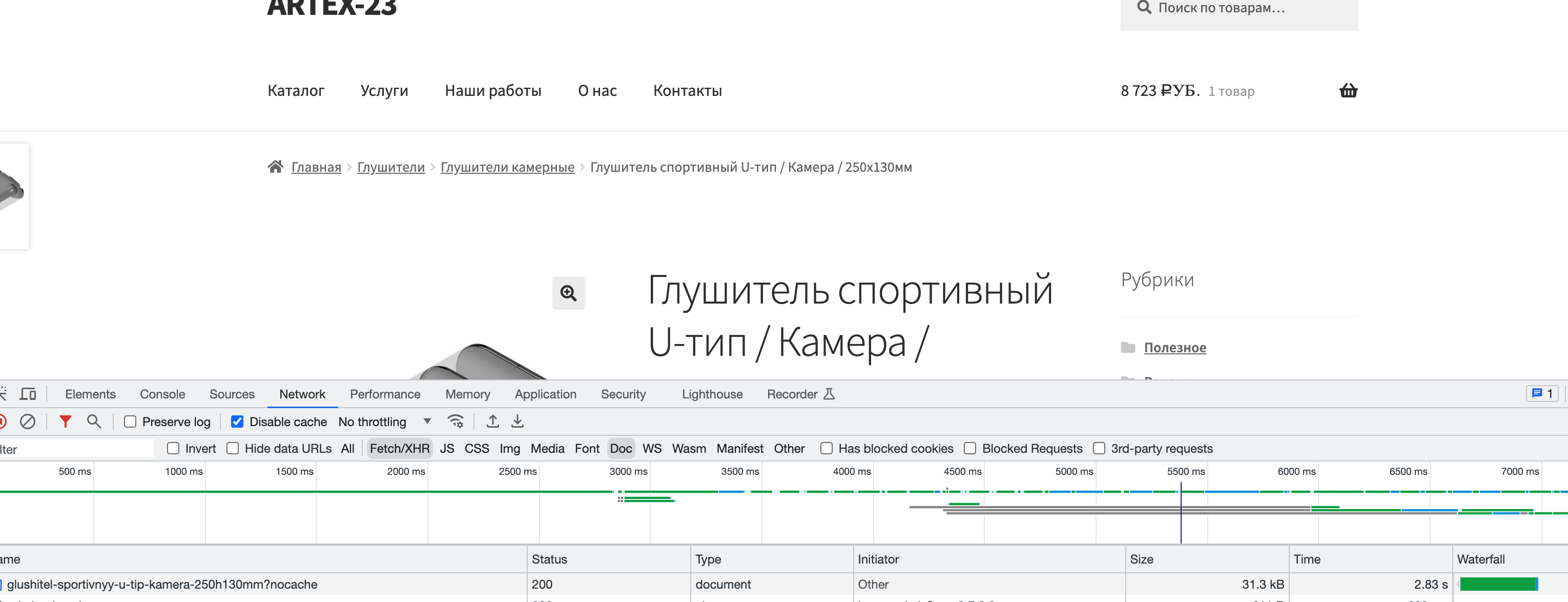This screenshot has height=602, width=1568.
Task: Open the No throttling dropdown
Action: pyautogui.click(x=385, y=422)
